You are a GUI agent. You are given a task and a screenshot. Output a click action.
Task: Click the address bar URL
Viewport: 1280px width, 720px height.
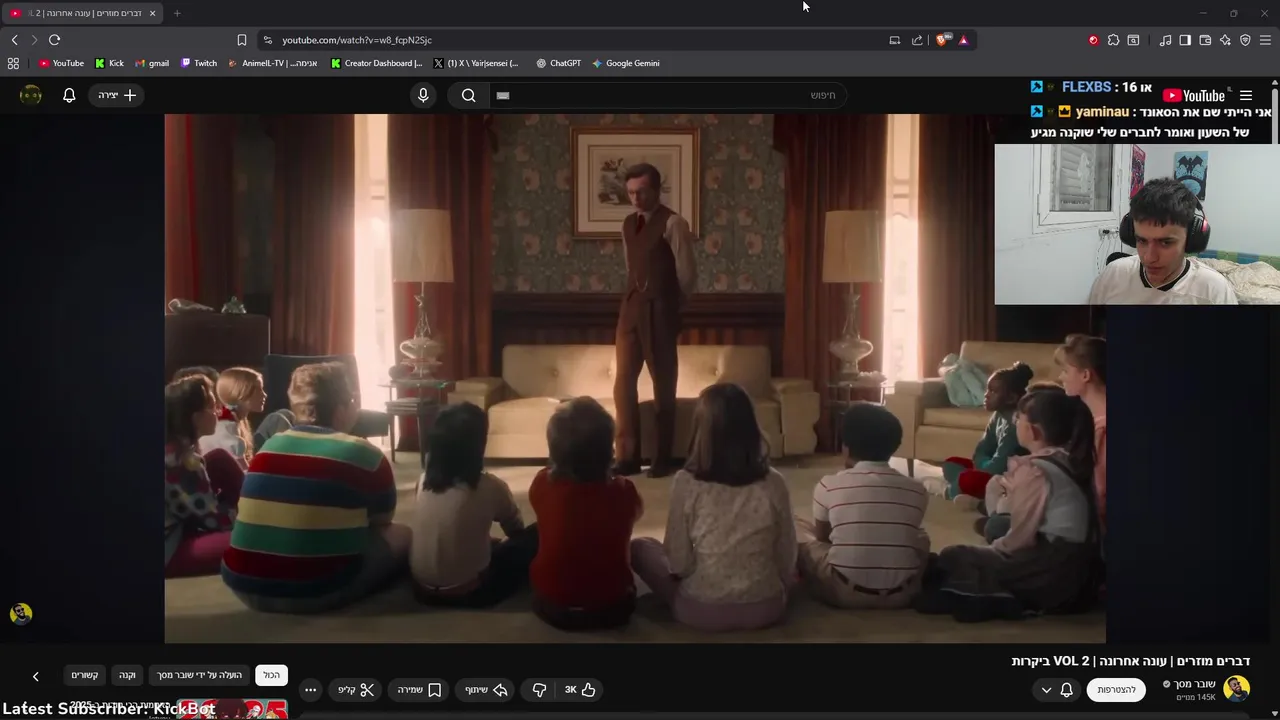click(x=357, y=40)
